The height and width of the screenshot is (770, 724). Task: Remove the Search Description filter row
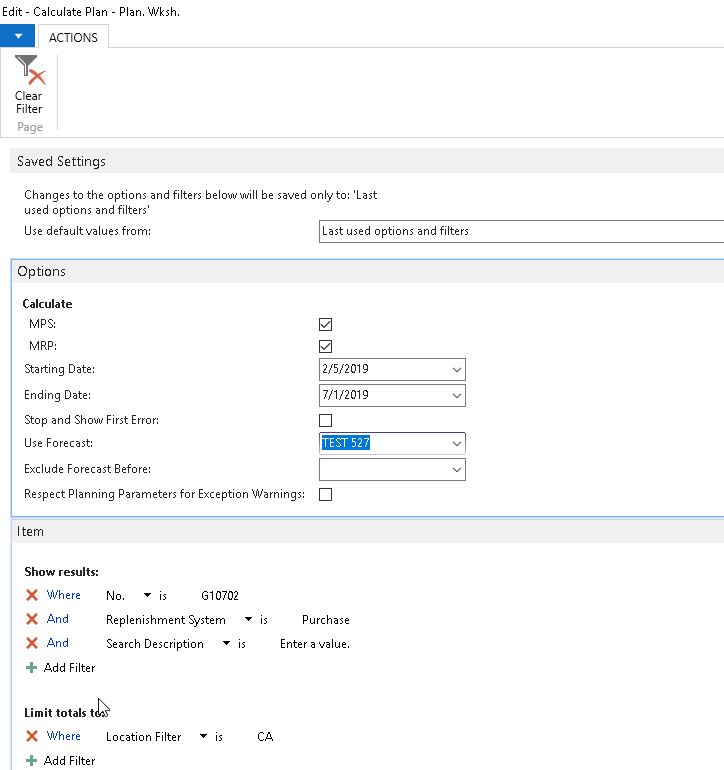click(x=32, y=644)
